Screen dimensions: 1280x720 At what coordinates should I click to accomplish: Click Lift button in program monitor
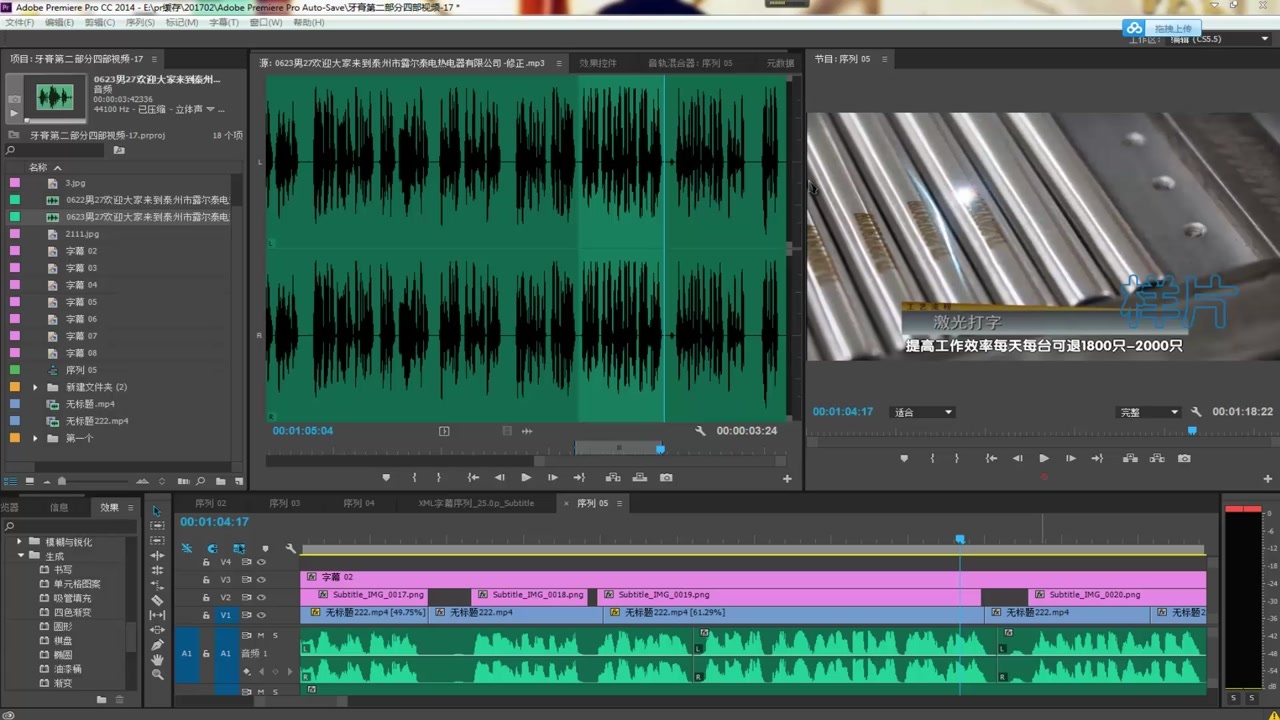(x=1130, y=458)
